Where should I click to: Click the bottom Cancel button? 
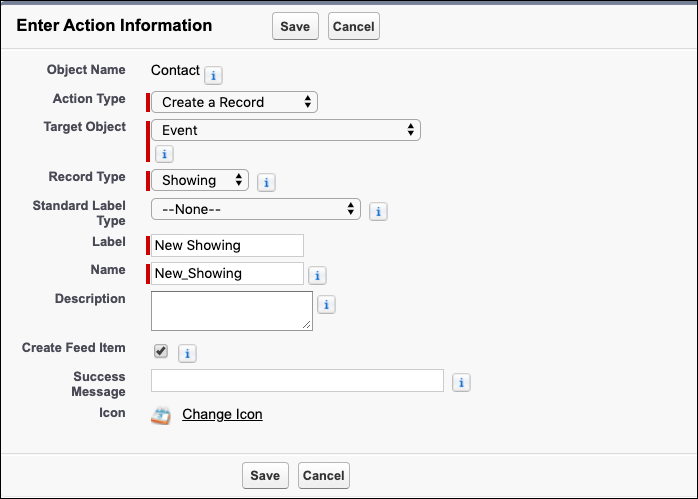[x=324, y=475]
